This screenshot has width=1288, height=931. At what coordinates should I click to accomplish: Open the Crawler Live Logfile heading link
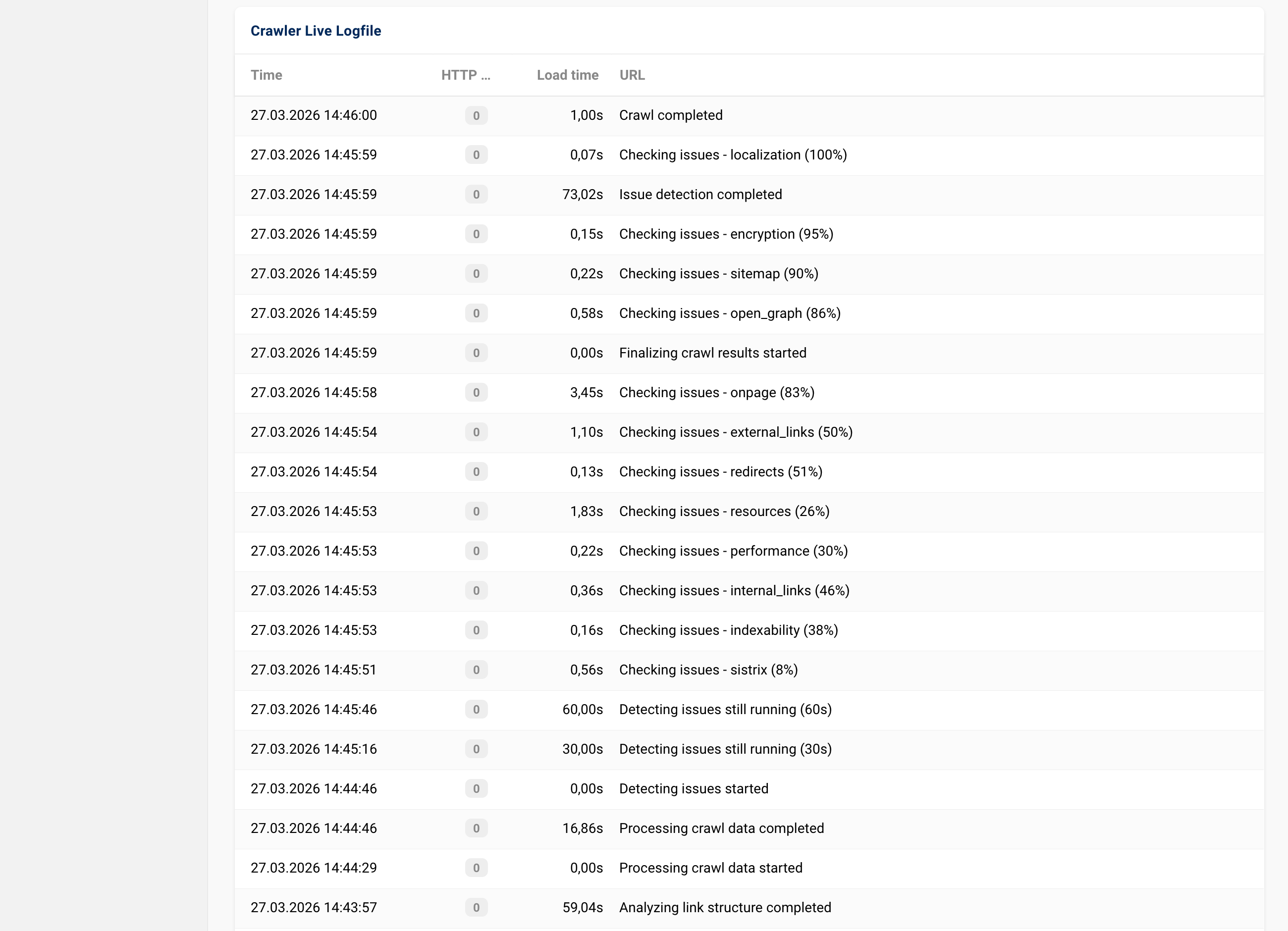316,31
